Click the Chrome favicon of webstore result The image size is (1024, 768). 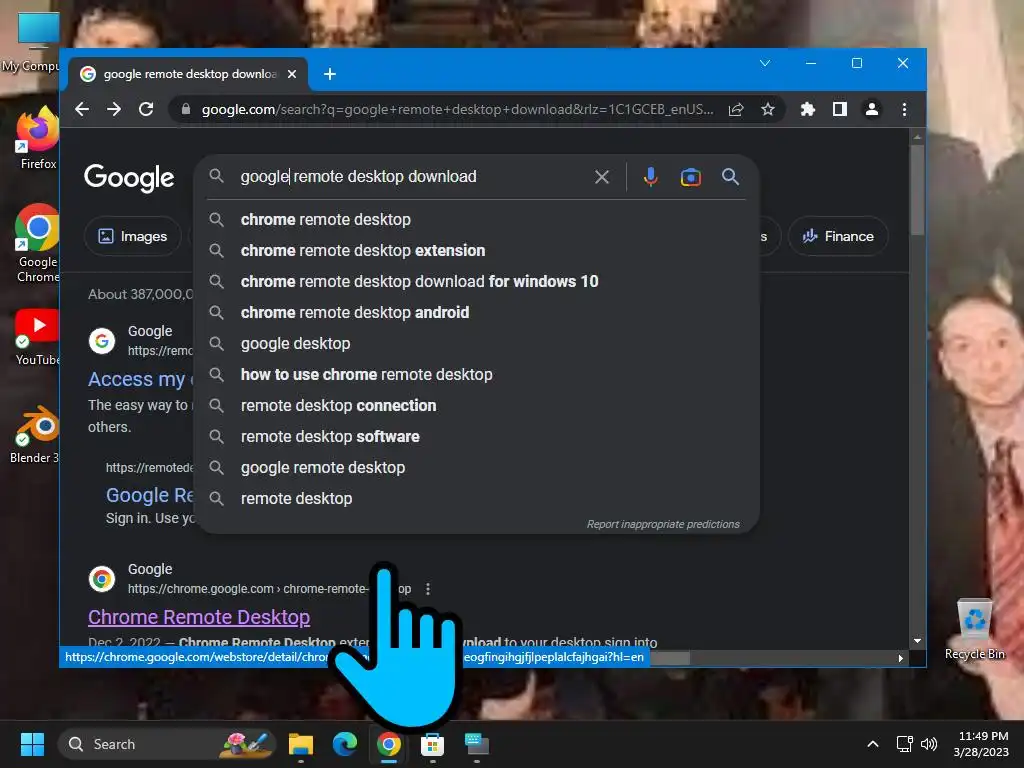pyautogui.click(x=102, y=579)
